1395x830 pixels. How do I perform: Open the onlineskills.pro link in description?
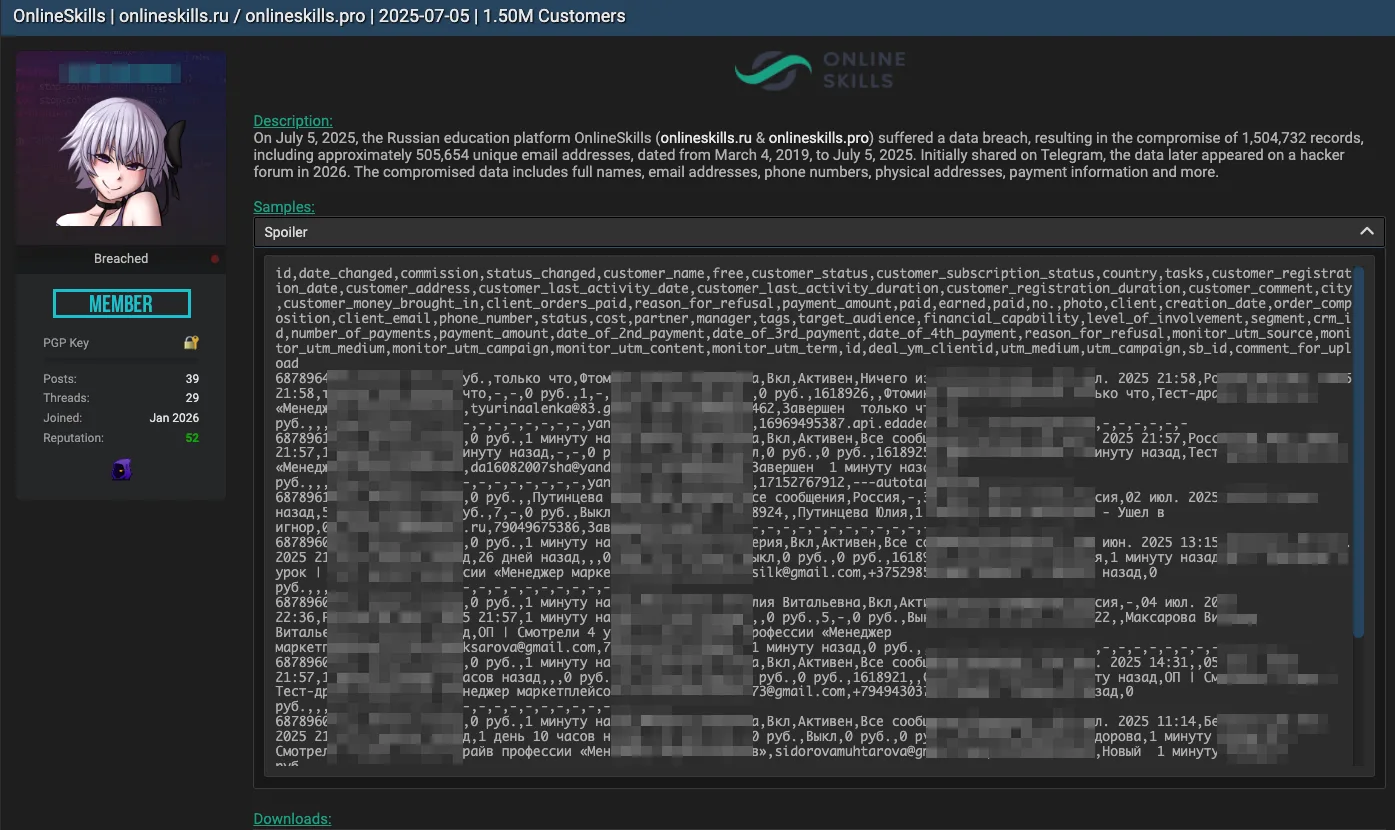click(x=819, y=137)
